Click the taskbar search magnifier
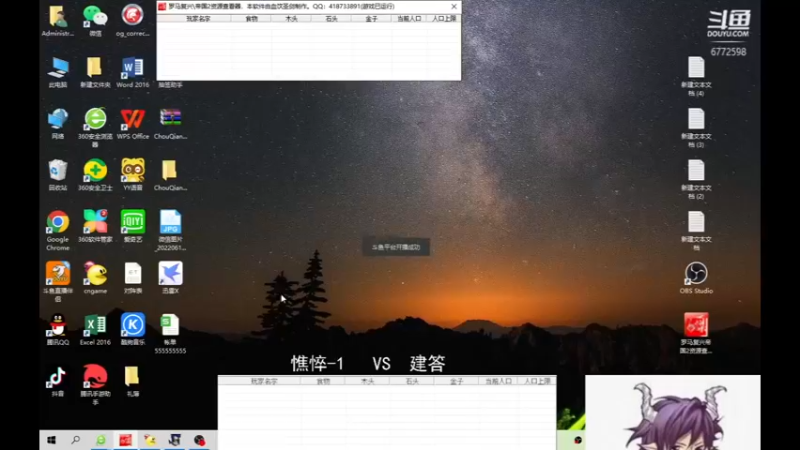Image resolution: width=800 pixels, height=450 pixels. tap(76, 440)
